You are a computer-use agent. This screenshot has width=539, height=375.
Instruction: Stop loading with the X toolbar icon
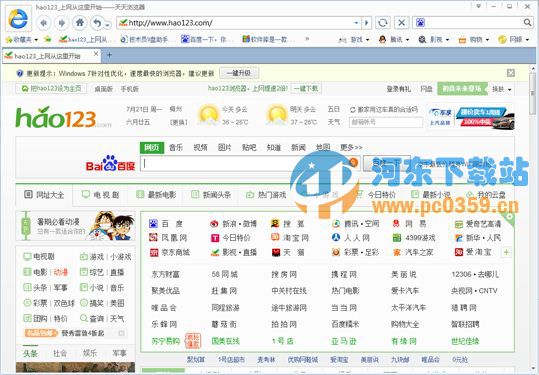[401, 23]
